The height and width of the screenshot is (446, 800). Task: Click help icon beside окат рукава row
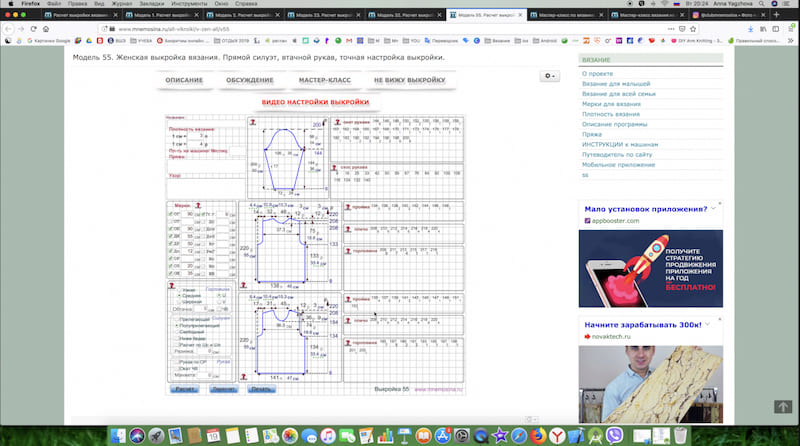point(337,122)
